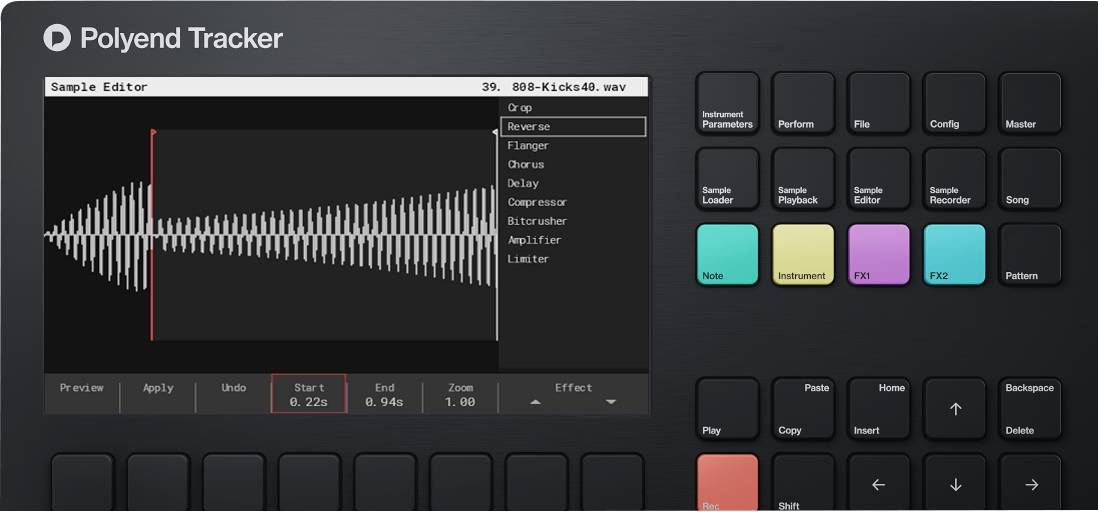Select the yellow Instrument button
Image resolution: width=1098 pixels, height=512 pixels.
[803, 254]
